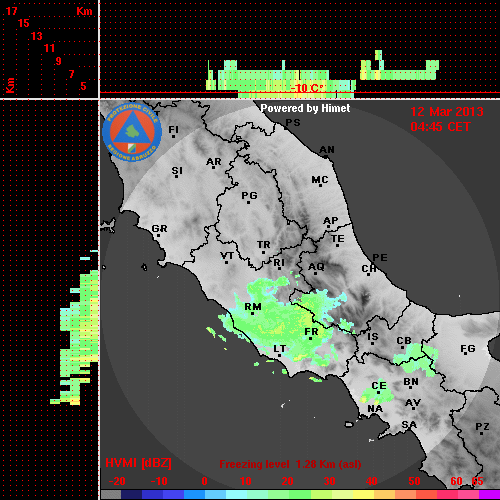Select the BN city label

coord(411,381)
